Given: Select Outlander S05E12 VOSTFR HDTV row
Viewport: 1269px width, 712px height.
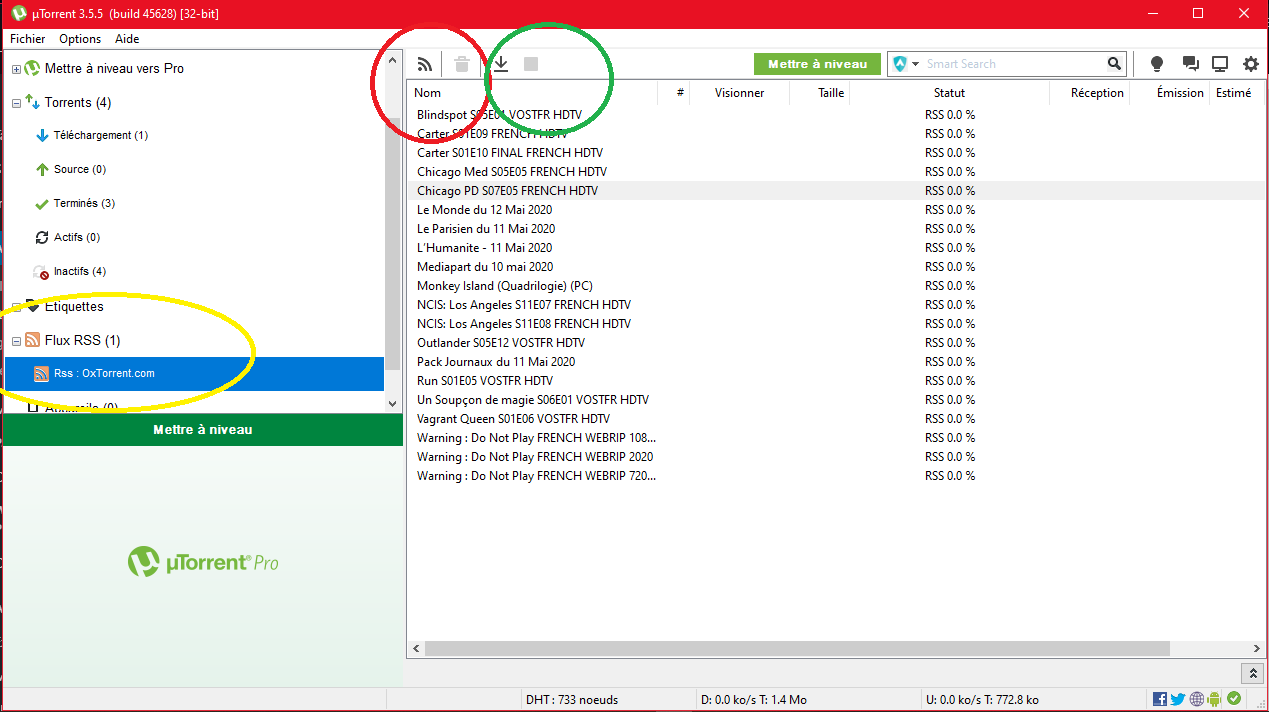Looking at the screenshot, I should 836,343.
